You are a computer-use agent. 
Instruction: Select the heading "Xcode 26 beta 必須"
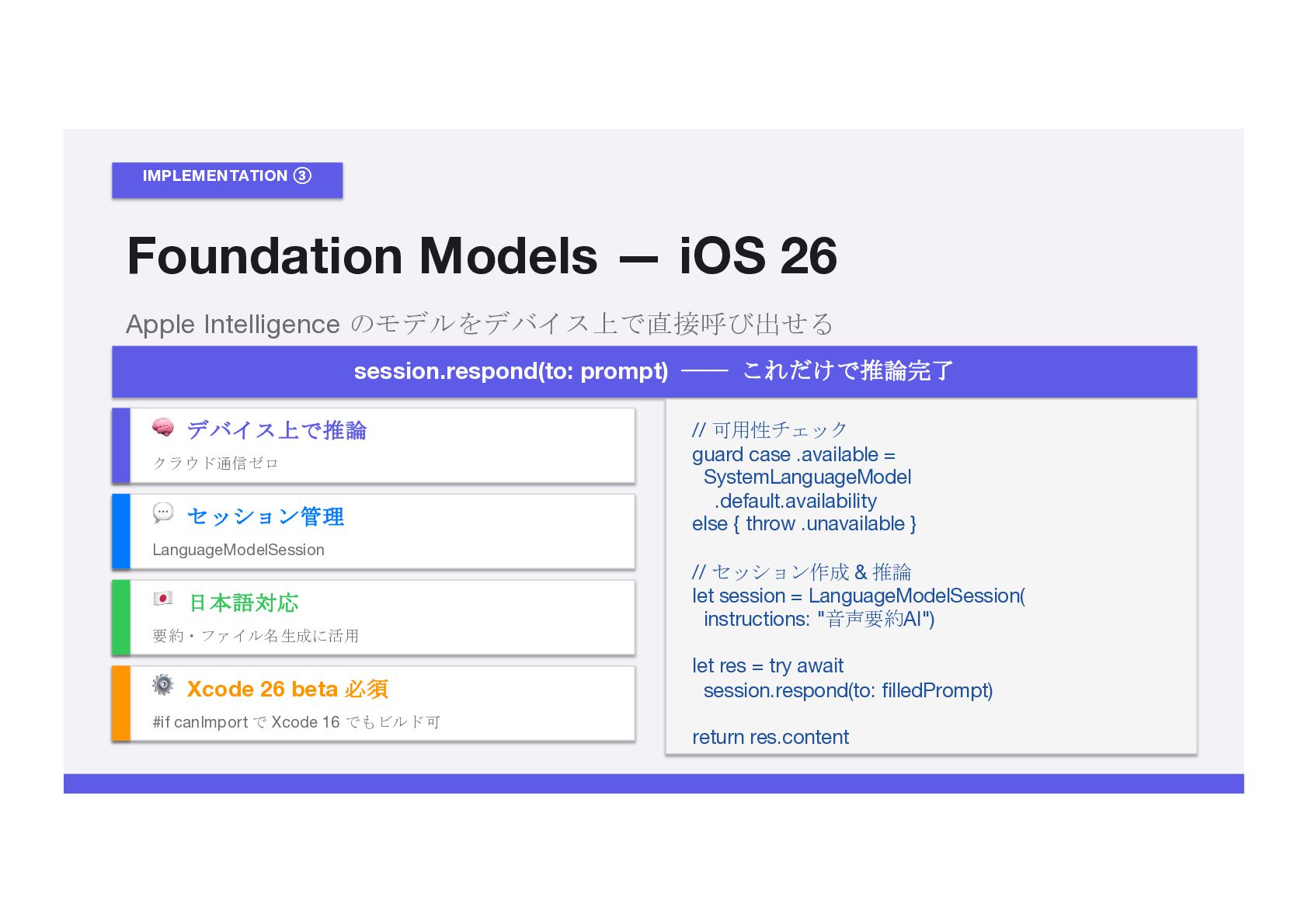(287, 689)
